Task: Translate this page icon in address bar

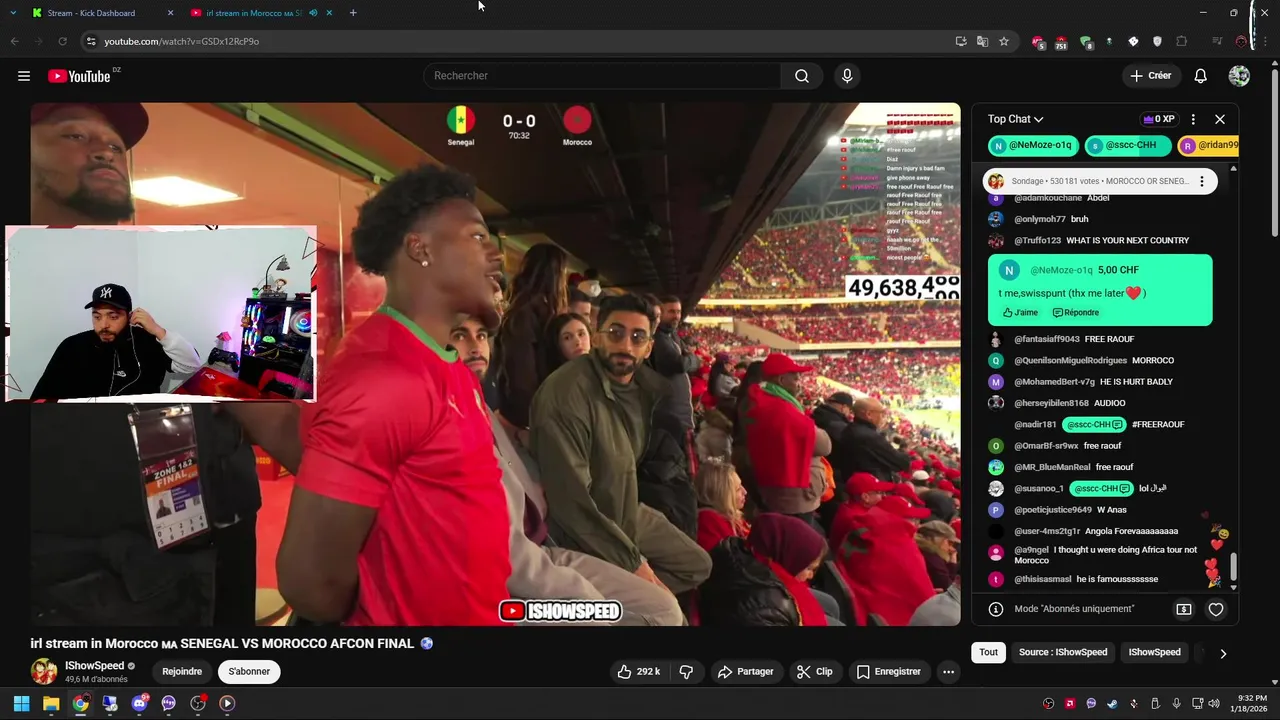Action: click(x=982, y=41)
